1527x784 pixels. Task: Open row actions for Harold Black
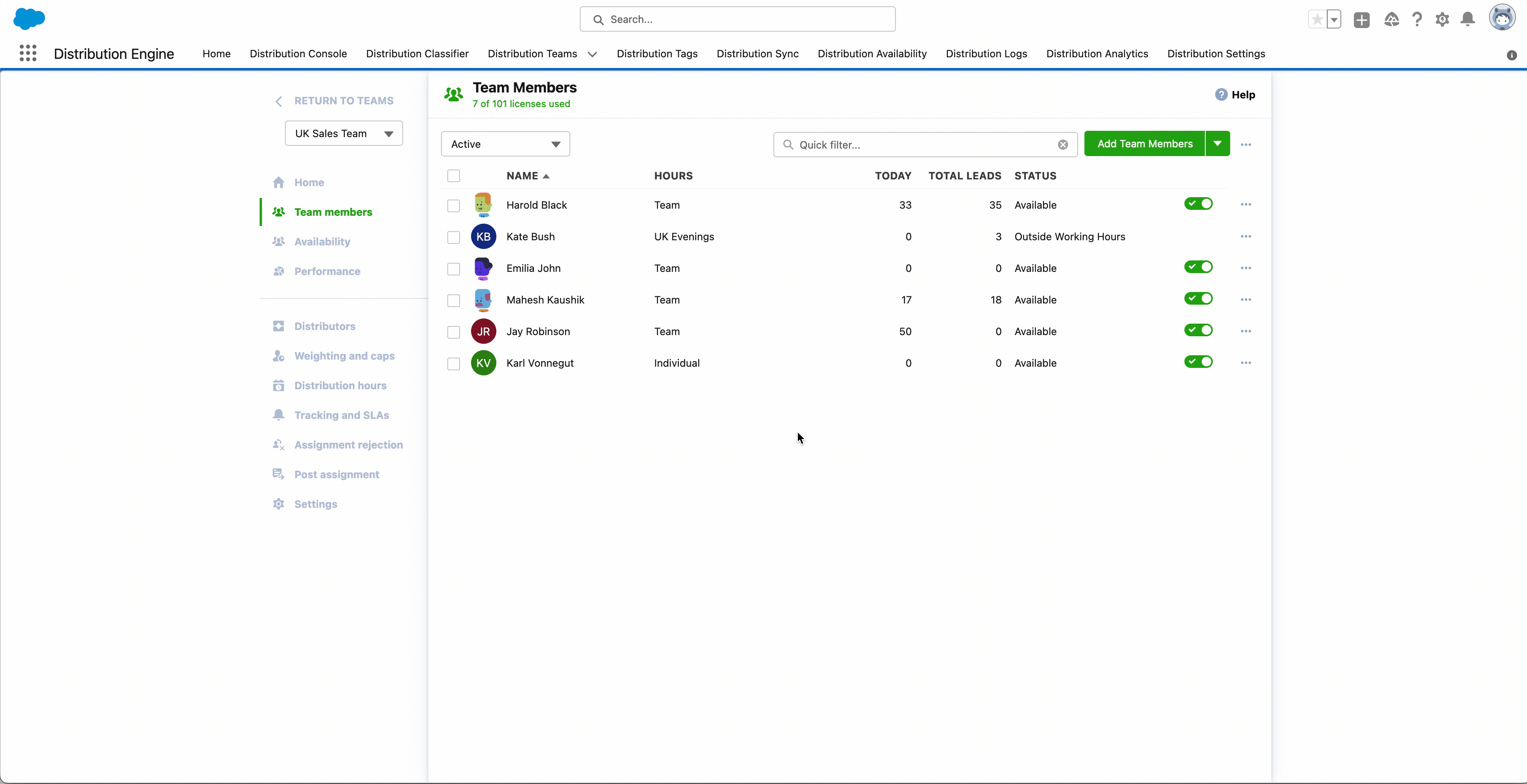(1246, 204)
